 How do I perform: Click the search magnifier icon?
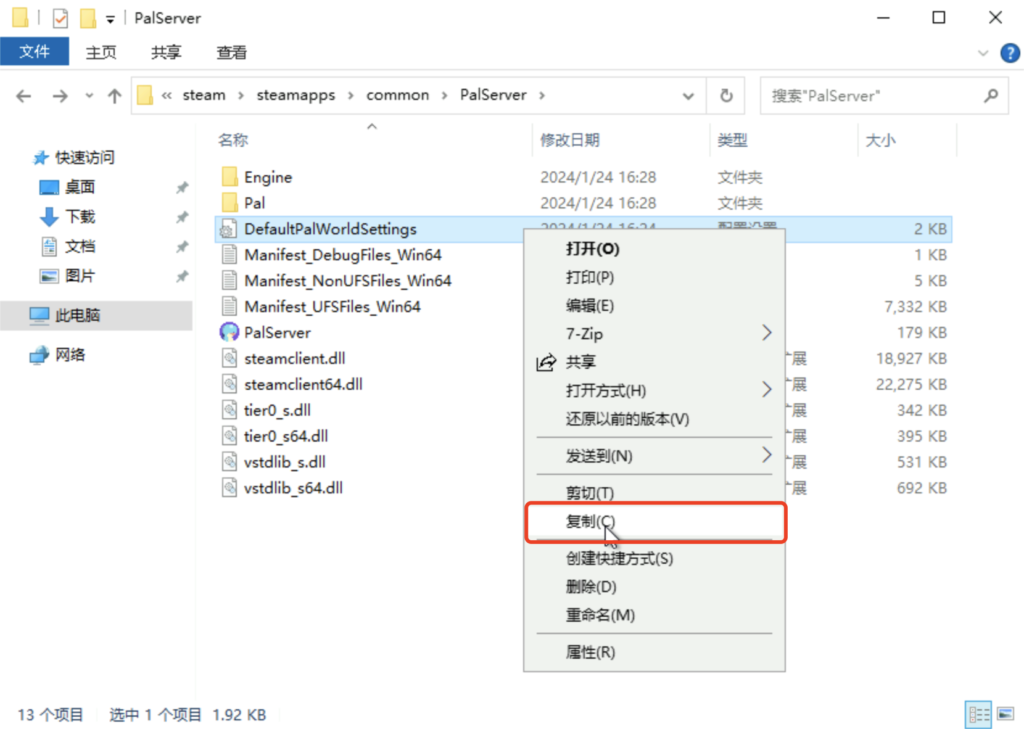pos(991,96)
